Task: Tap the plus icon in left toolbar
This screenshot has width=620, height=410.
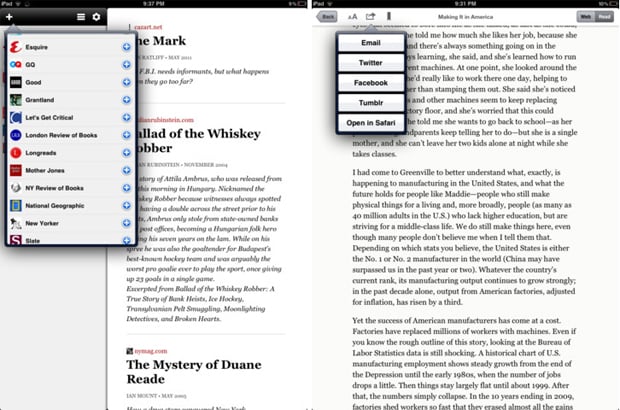Action: pos(9,17)
